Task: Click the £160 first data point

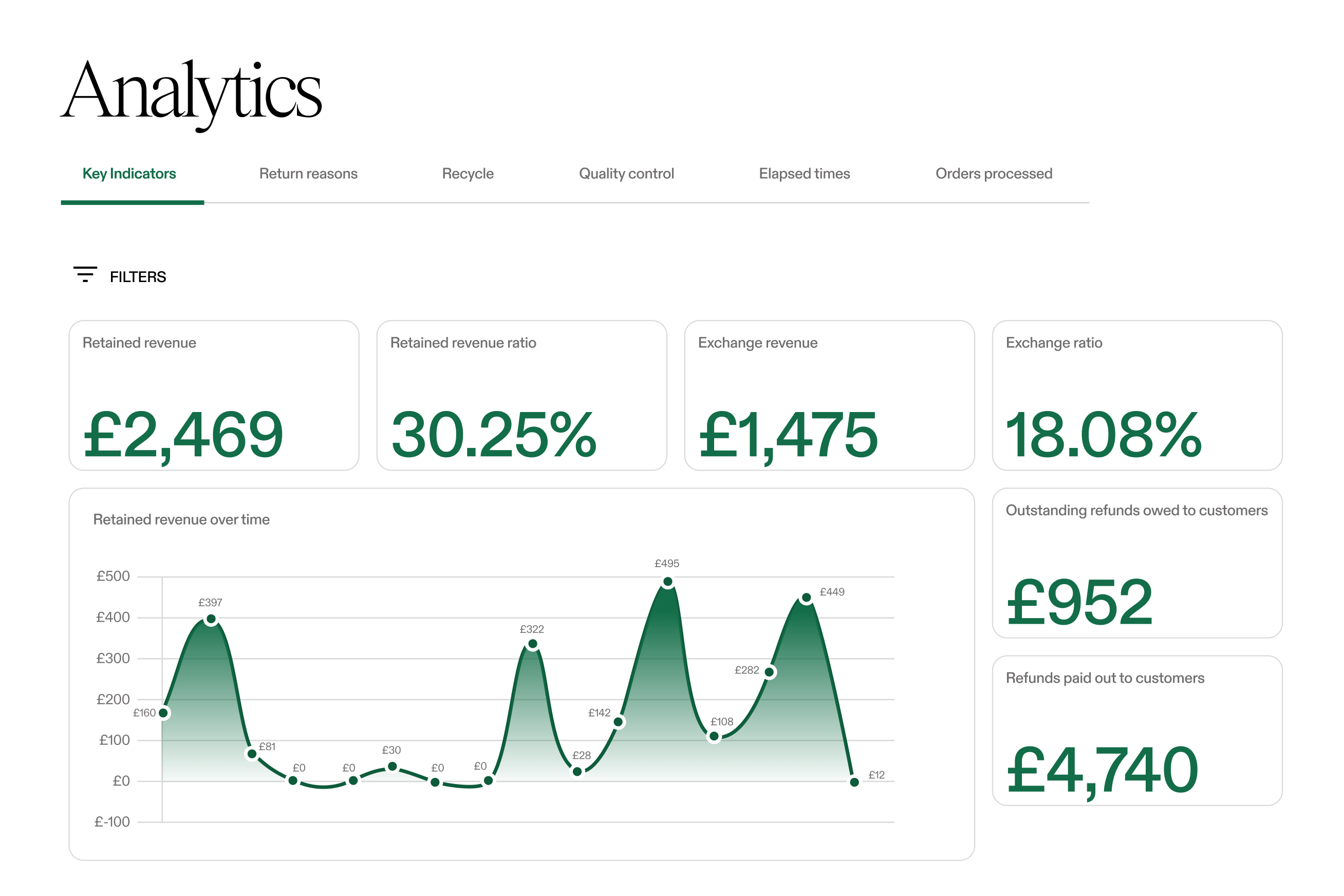Action: click(x=163, y=713)
